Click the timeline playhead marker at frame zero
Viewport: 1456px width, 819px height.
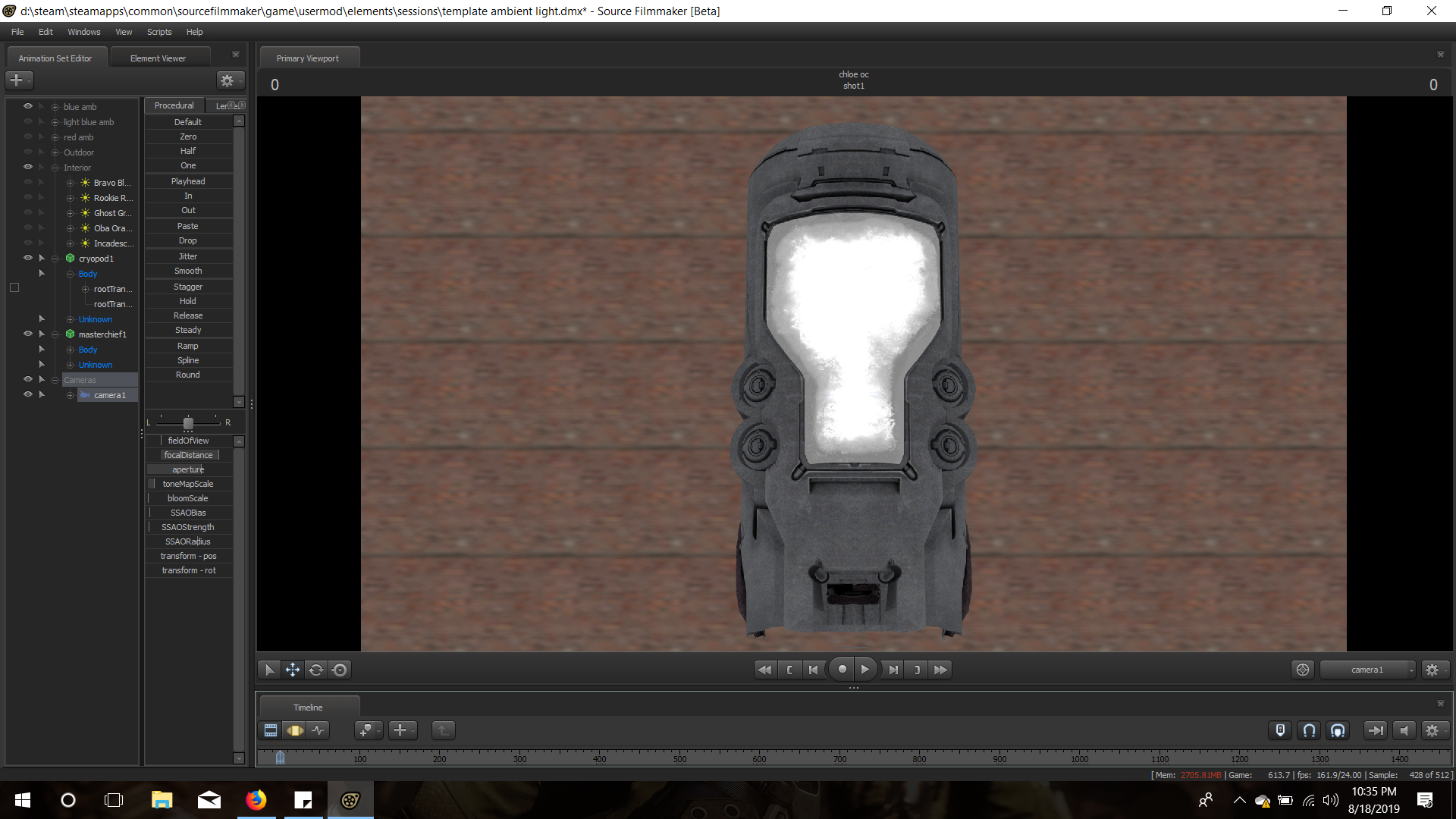[280, 757]
